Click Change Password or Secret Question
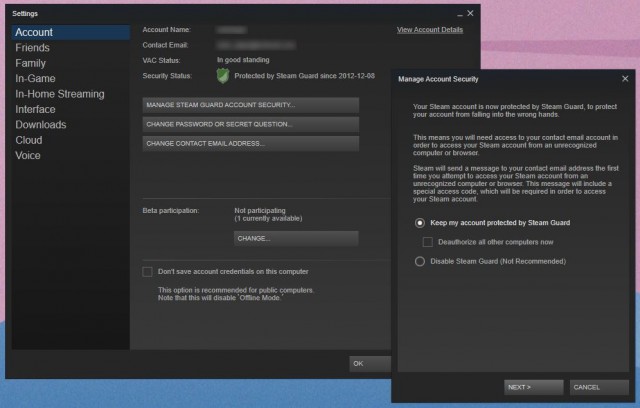 [250, 124]
